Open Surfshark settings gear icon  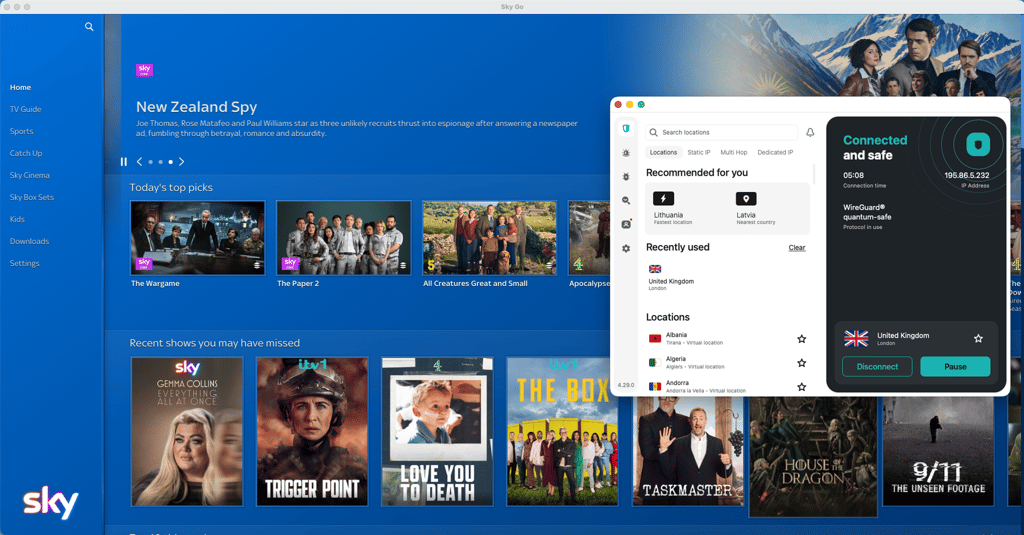[x=626, y=248]
